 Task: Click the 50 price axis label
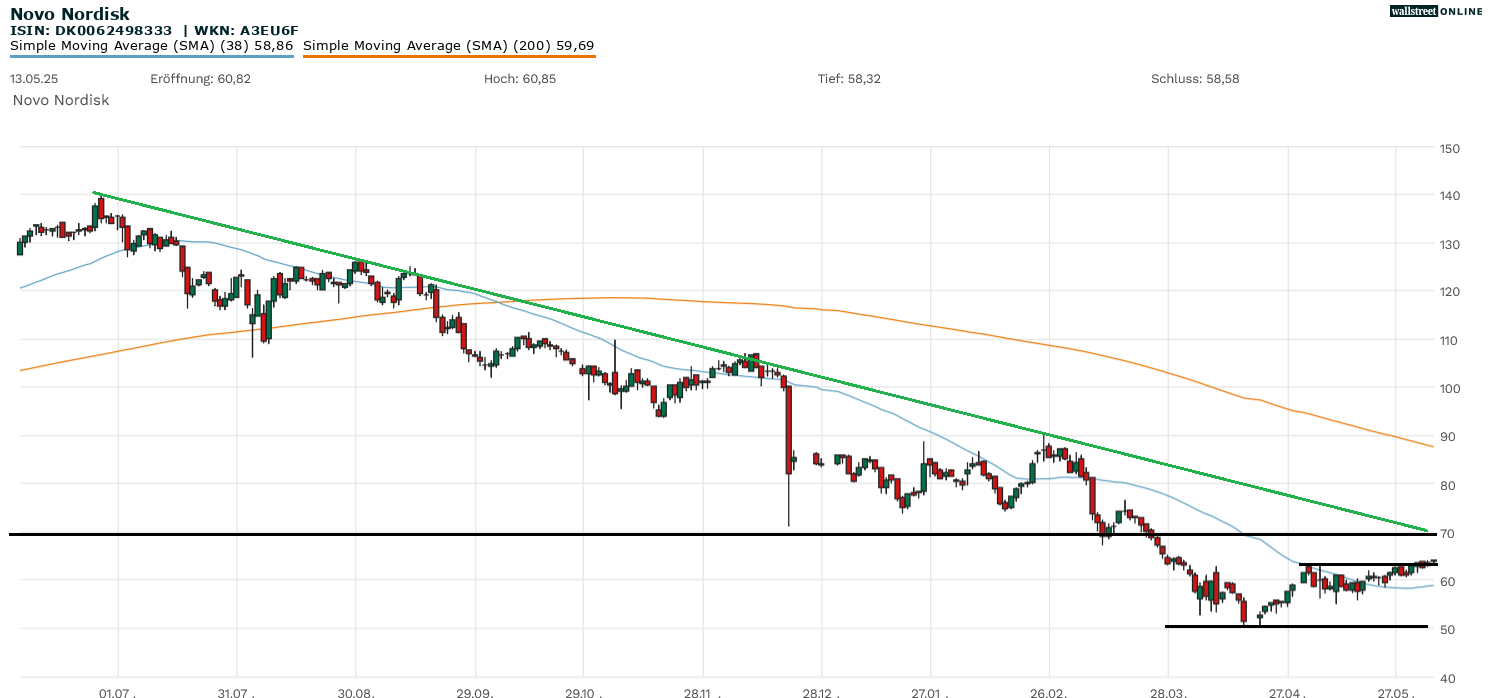tap(1446, 629)
